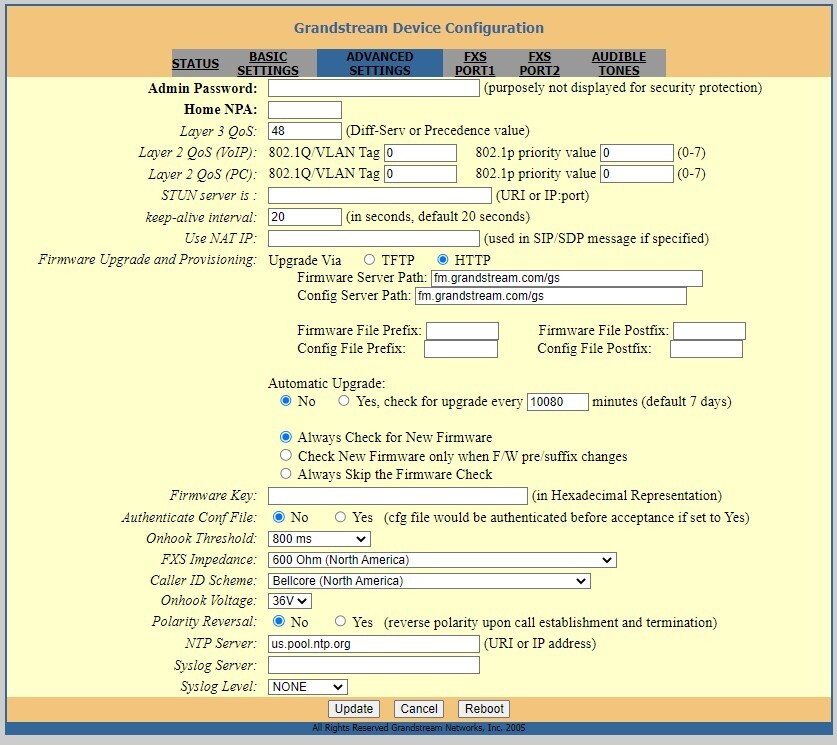Open the Caller ID Scheme dropdown
Image resolution: width=837 pixels, height=745 pixels.
pyautogui.click(x=429, y=581)
